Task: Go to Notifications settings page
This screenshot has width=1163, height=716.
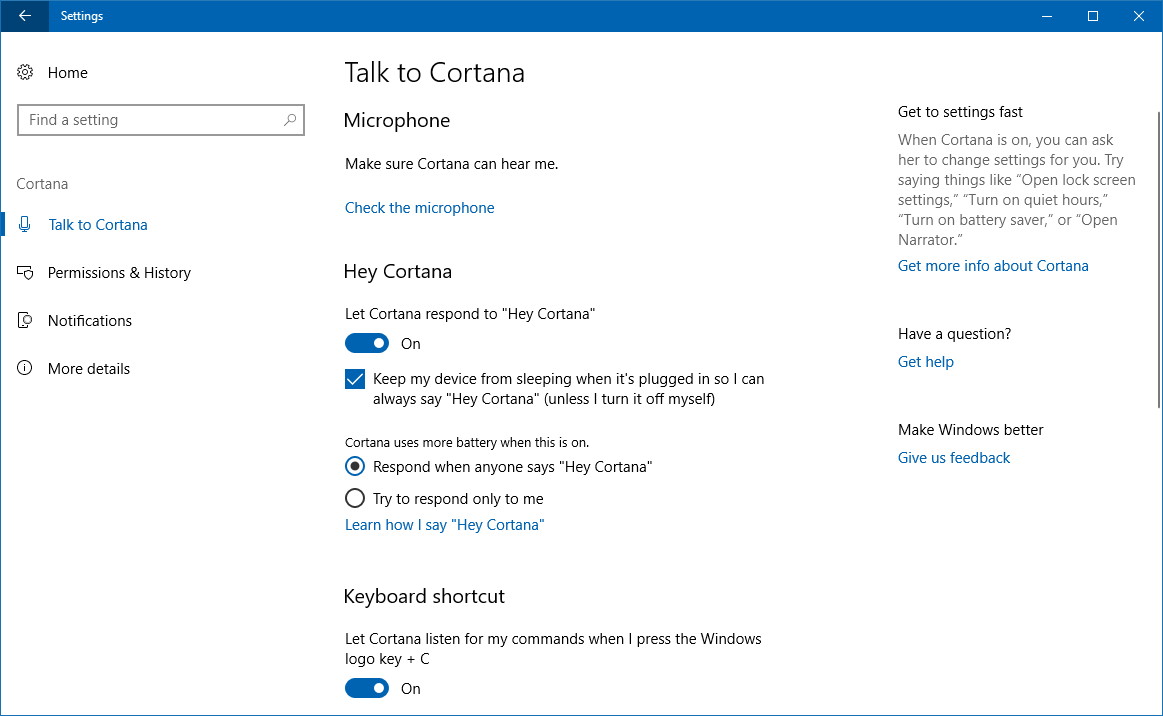Action: click(90, 321)
